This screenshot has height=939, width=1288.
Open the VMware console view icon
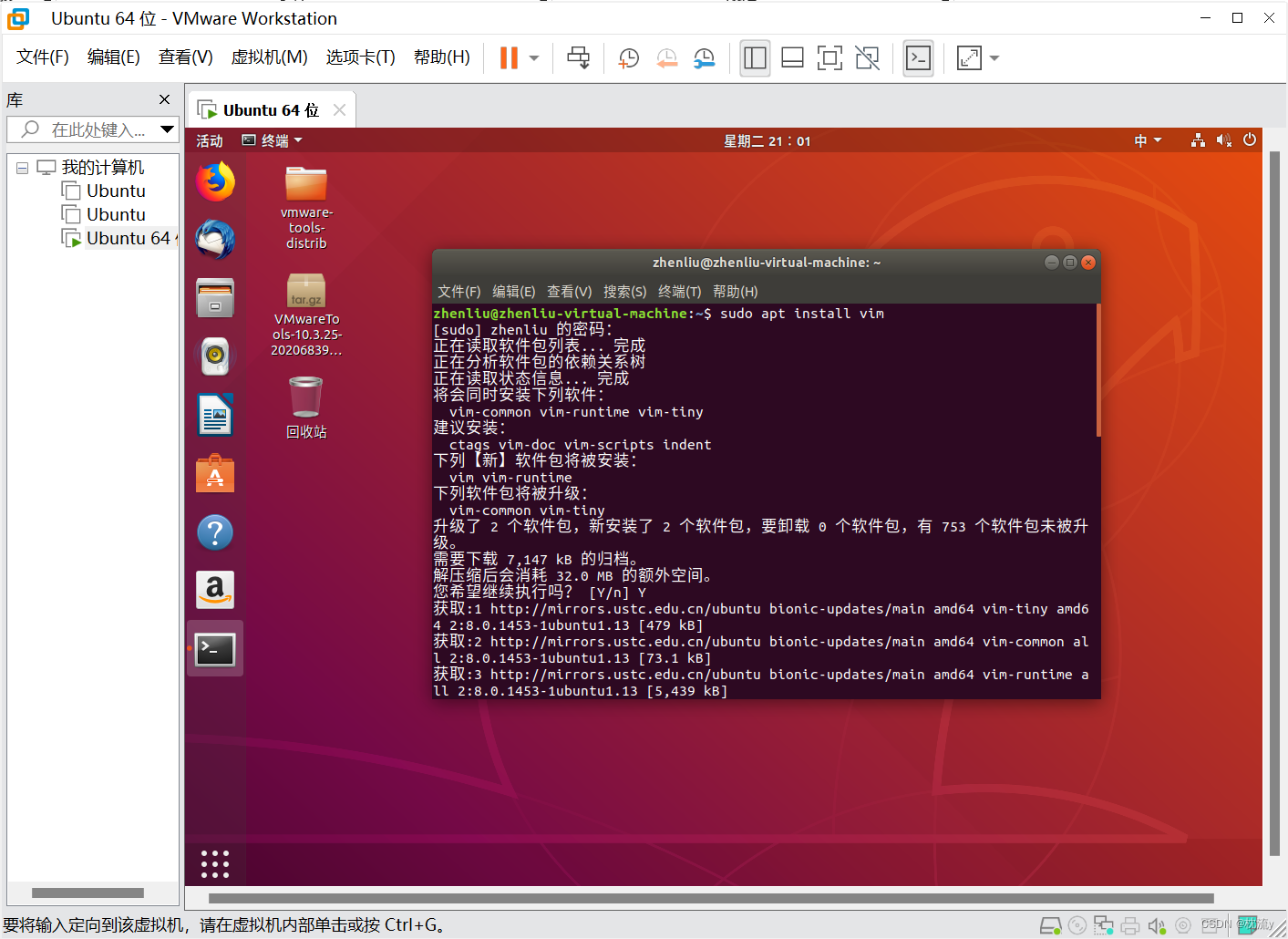tap(918, 58)
